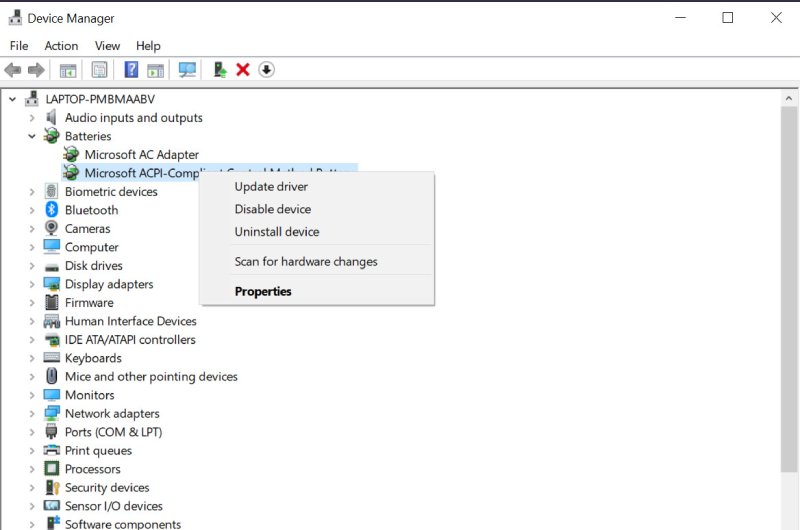Screen dimensions: 800x530
Task: Click the Disk drives icon
Action: pos(52,267)
